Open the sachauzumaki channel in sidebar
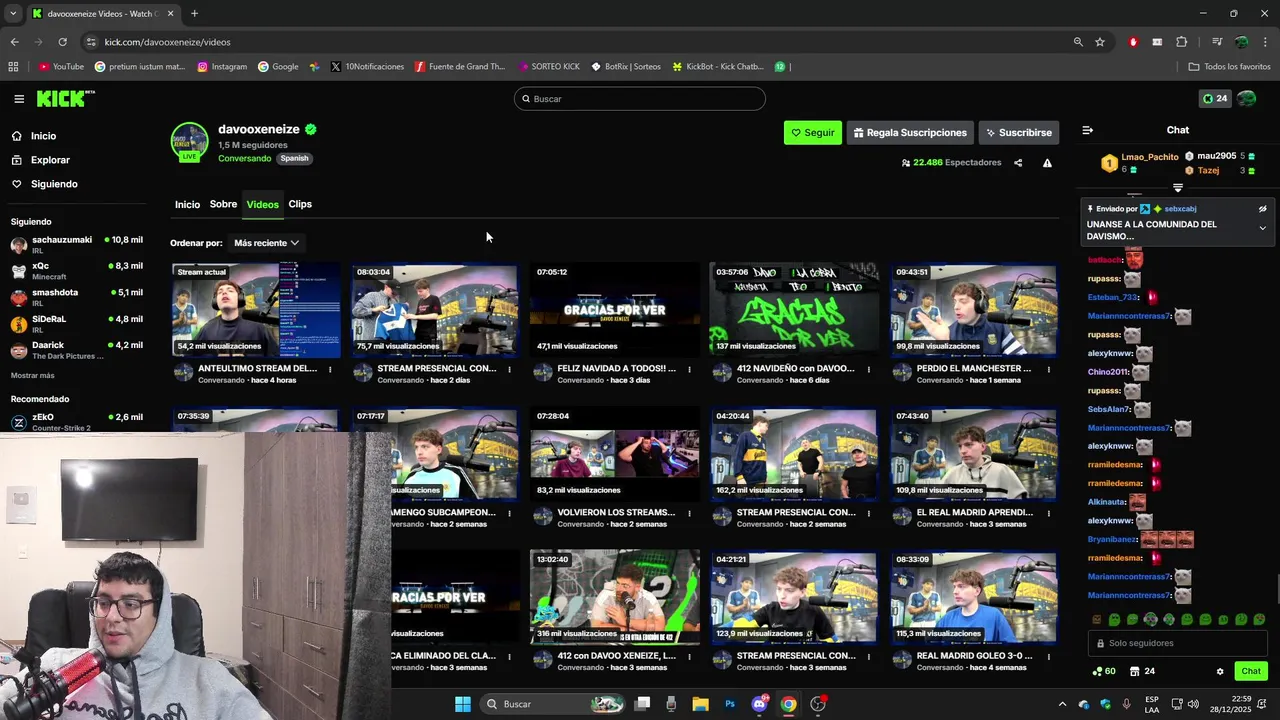This screenshot has width=1280, height=720. pos(76,244)
